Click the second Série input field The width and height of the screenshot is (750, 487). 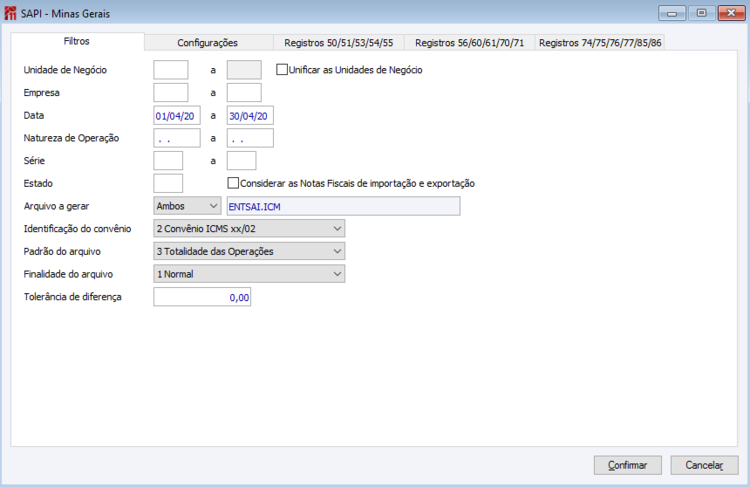click(242, 161)
